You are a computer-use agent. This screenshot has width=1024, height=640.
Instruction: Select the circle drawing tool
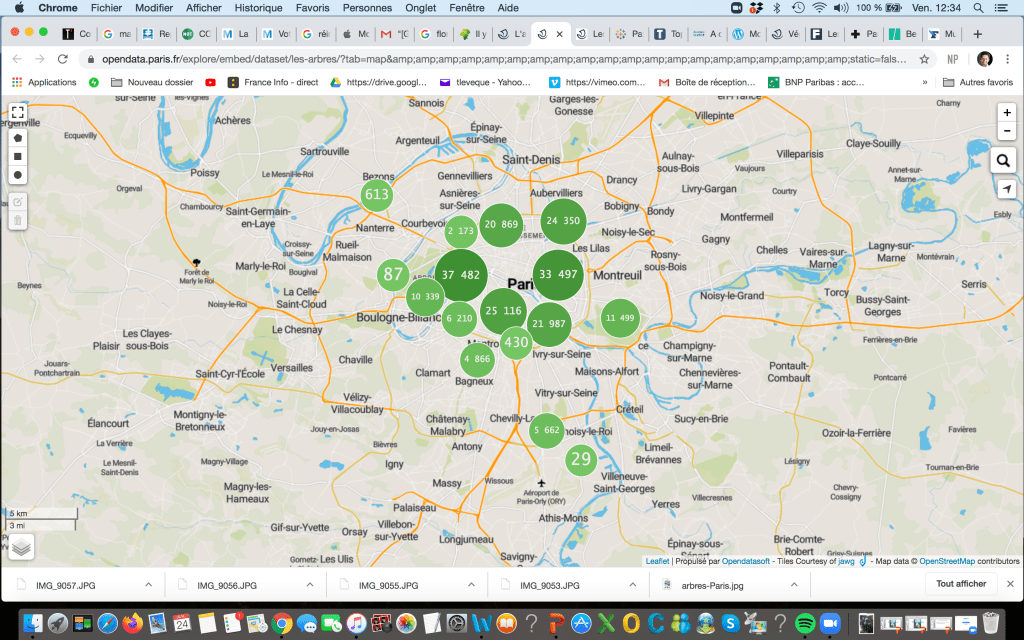(18, 175)
